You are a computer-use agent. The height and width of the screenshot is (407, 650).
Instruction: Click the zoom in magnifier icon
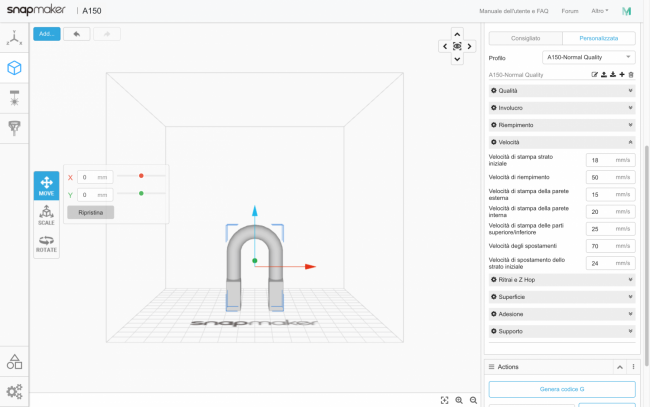[x=459, y=400]
